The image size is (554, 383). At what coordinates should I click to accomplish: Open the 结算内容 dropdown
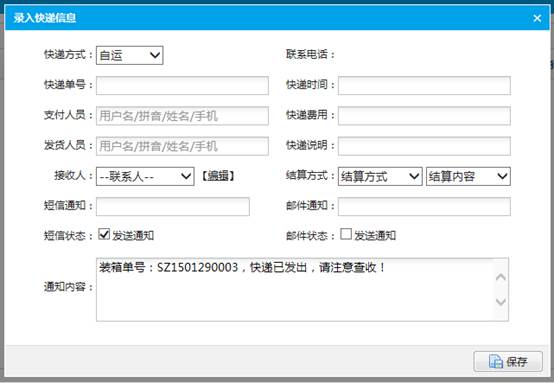coord(468,176)
